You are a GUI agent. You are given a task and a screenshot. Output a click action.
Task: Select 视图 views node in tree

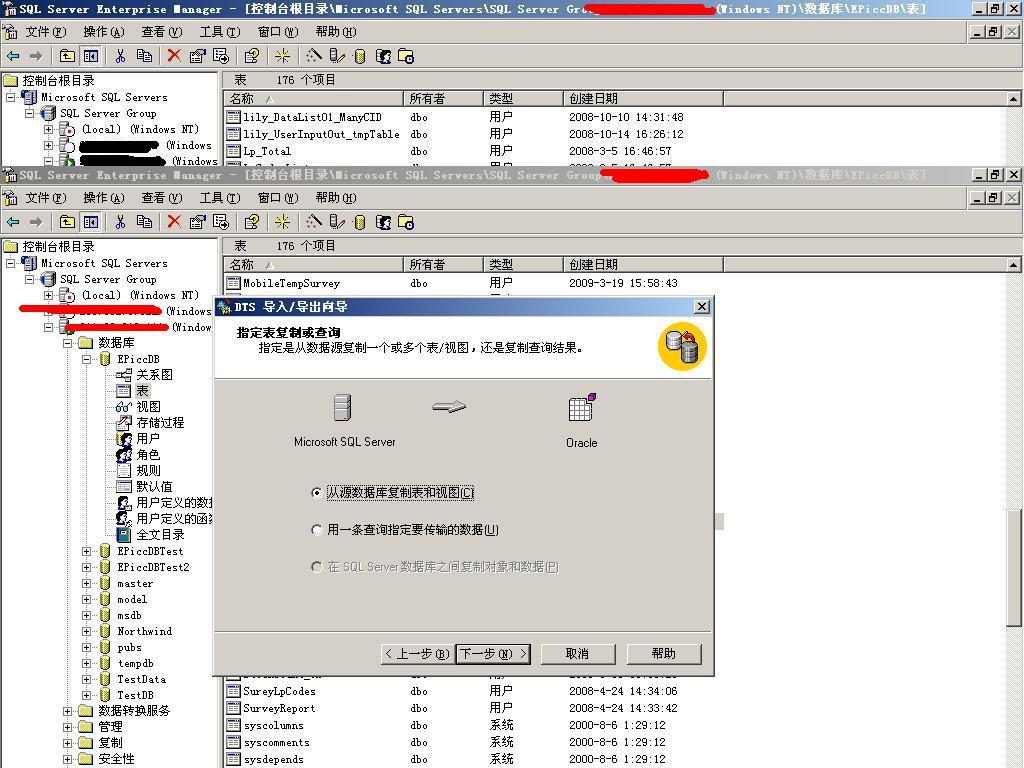148,407
